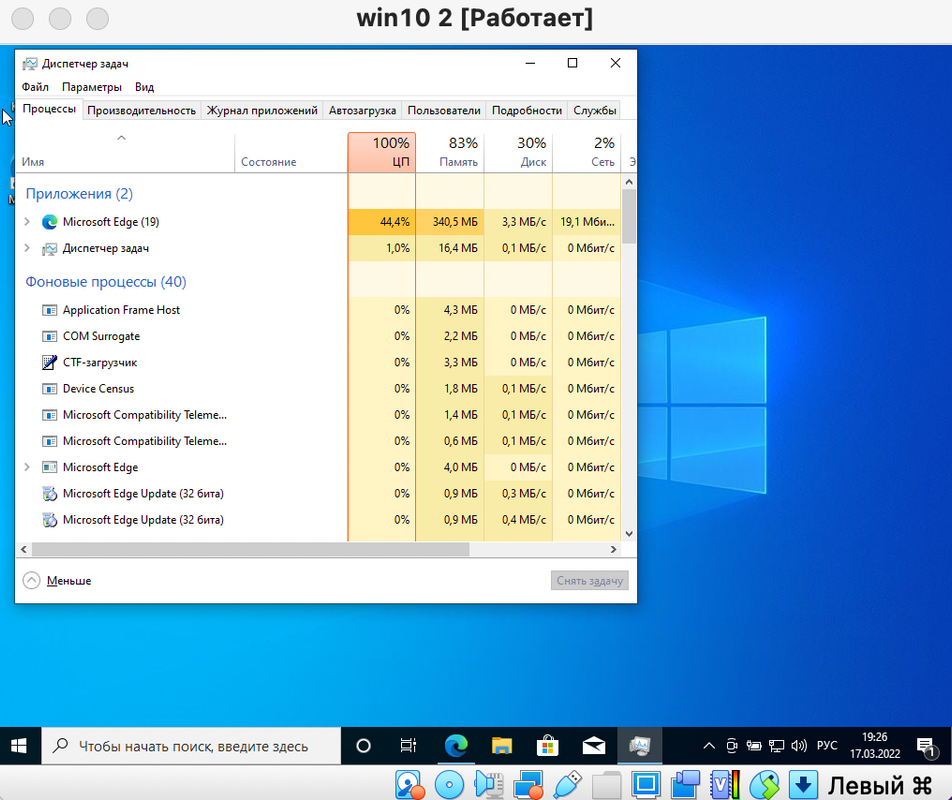Click the VirtualBox keyboard capture arrow icon
Image resolution: width=952 pixels, height=800 pixels.
(803, 785)
